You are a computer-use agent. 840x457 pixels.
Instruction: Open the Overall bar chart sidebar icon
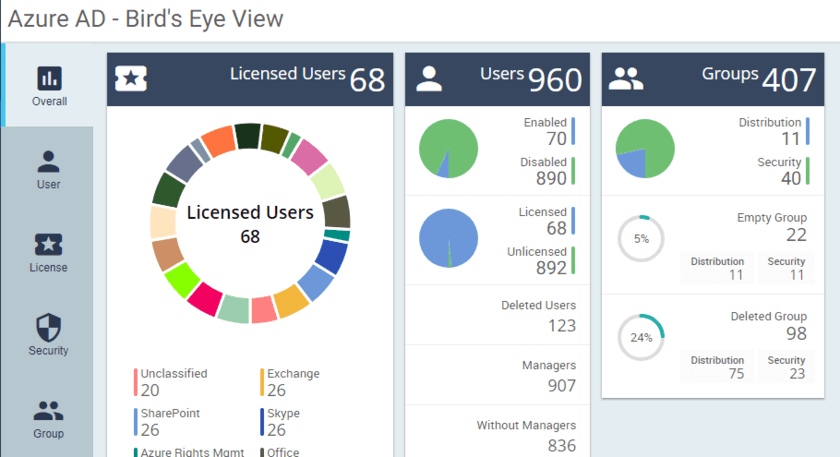click(x=49, y=78)
